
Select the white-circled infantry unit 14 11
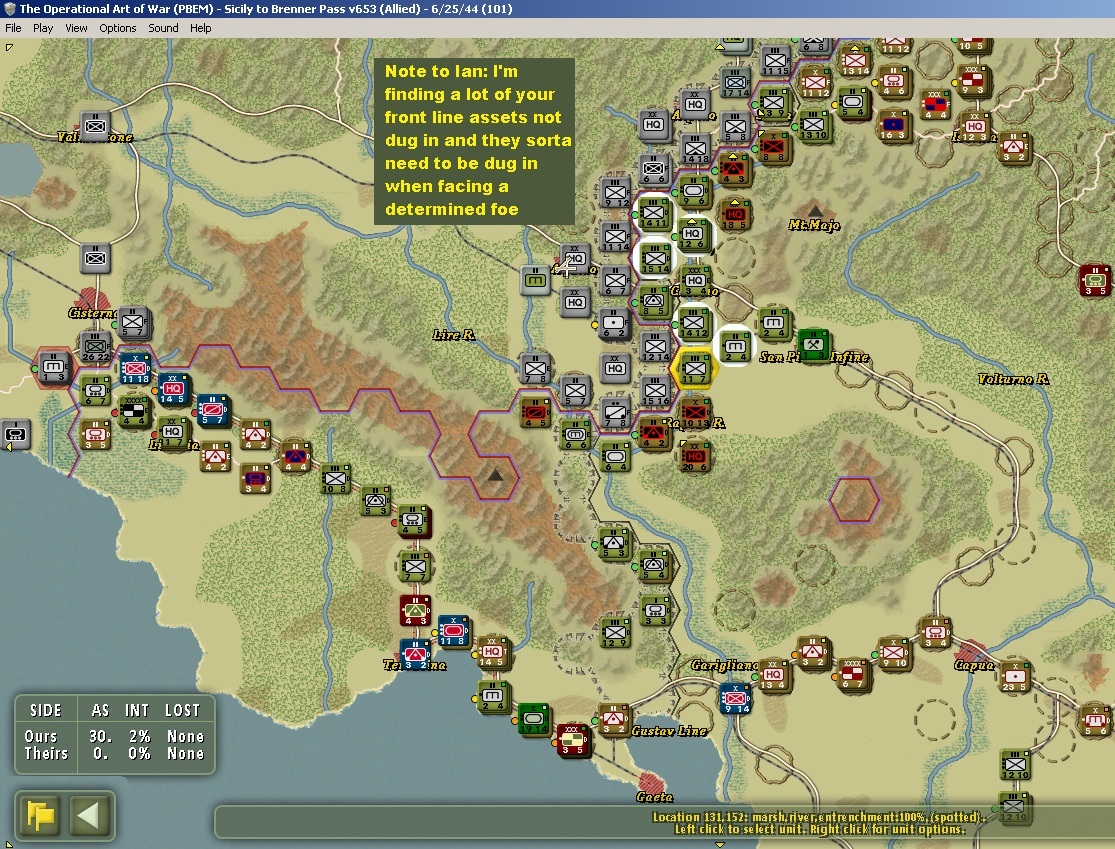click(653, 213)
